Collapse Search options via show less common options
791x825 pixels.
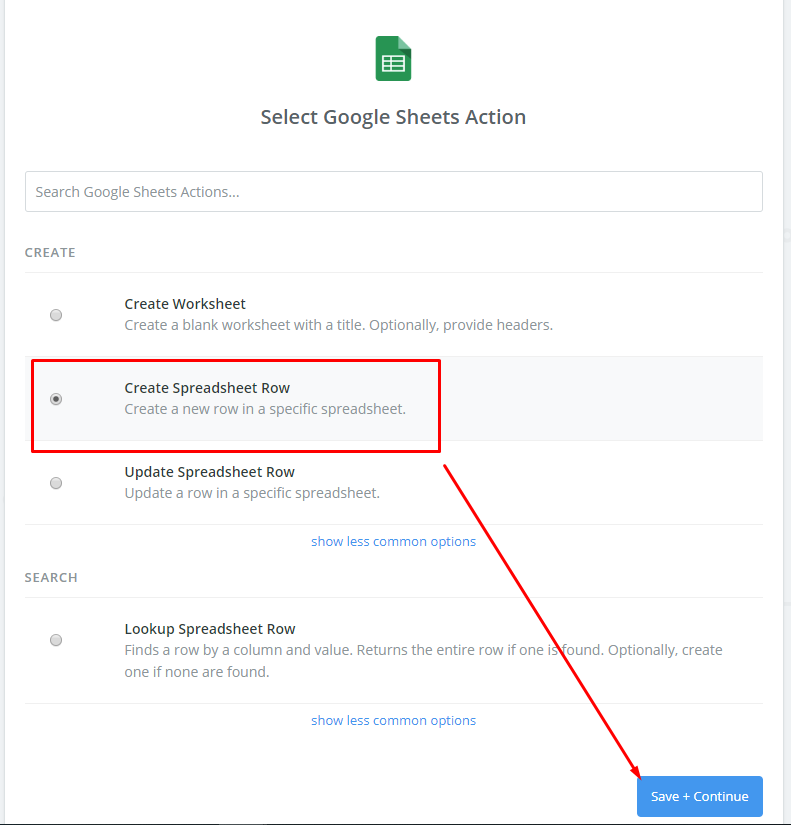click(393, 720)
